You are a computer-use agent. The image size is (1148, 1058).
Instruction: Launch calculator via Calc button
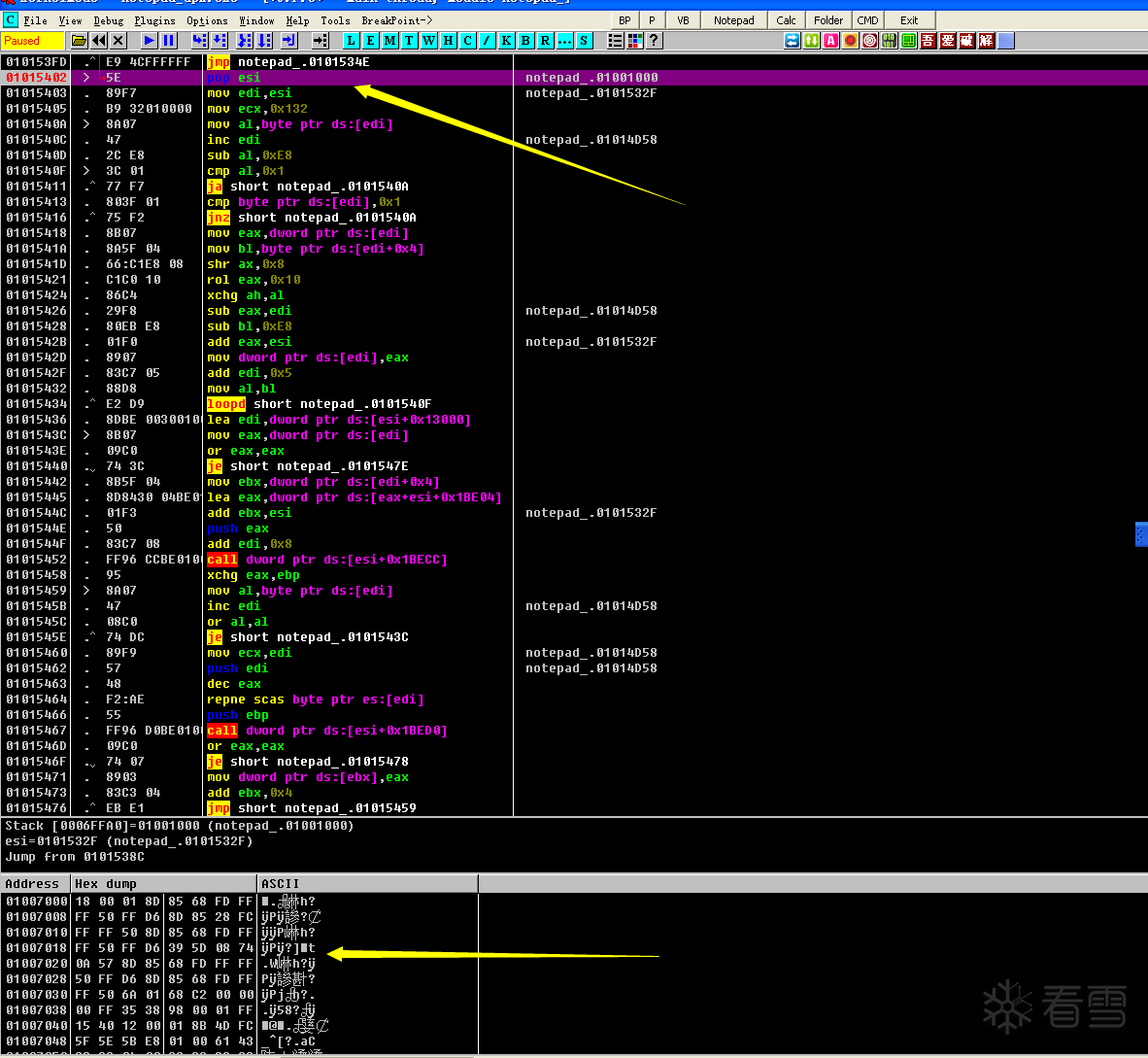point(786,20)
